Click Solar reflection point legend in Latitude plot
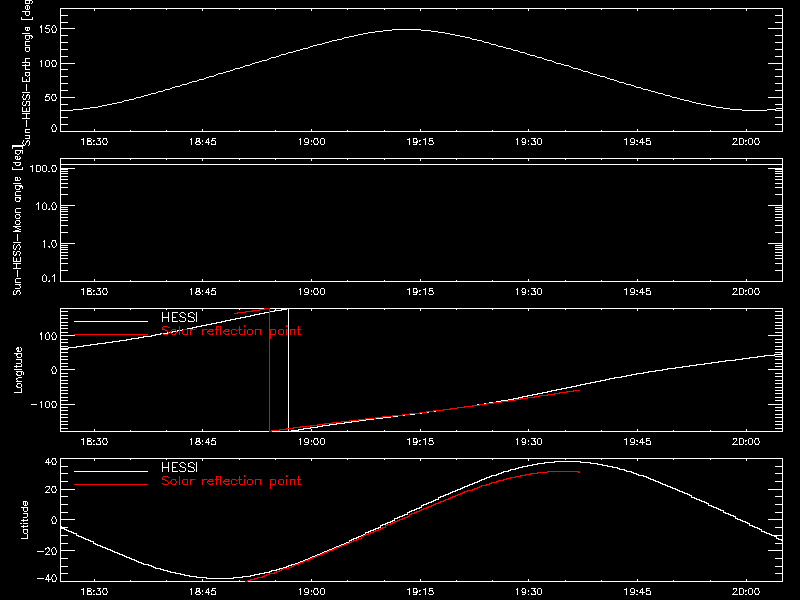The height and width of the screenshot is (600, 800). [231, 481]
